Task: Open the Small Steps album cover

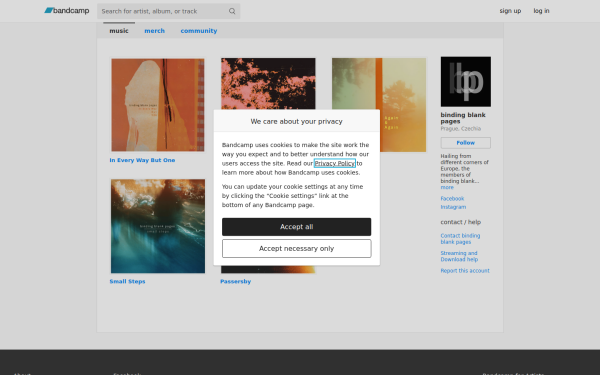Action: click(158, 226)
